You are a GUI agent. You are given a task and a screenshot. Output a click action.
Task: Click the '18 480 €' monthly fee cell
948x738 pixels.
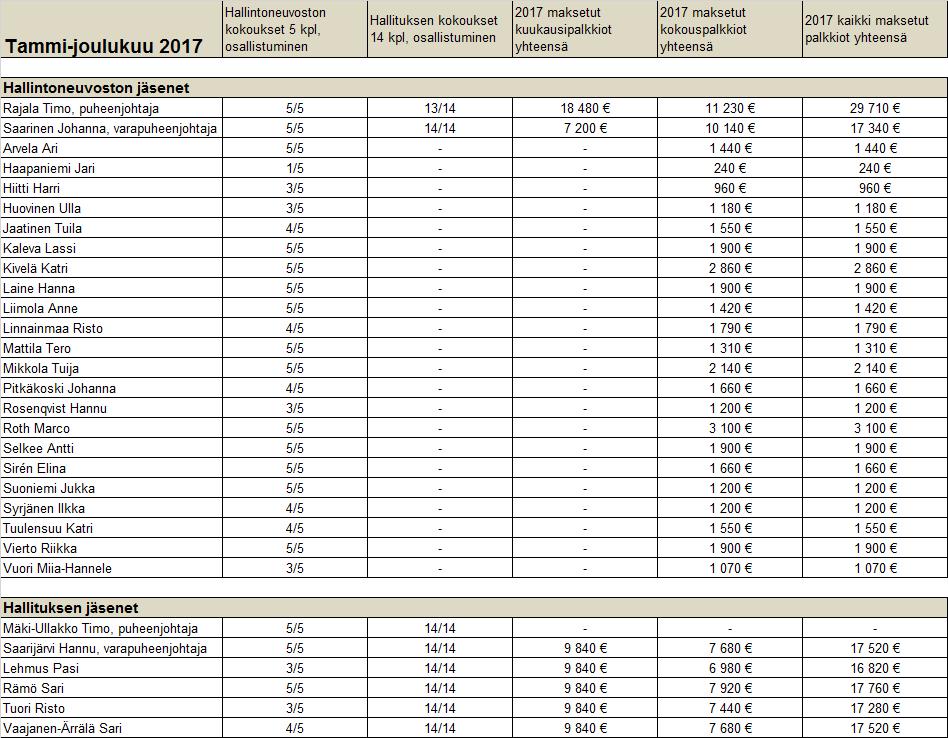pos(585,108)
